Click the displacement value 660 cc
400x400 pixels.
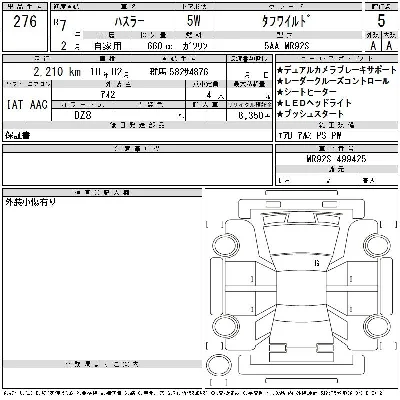tap(160, 46)
